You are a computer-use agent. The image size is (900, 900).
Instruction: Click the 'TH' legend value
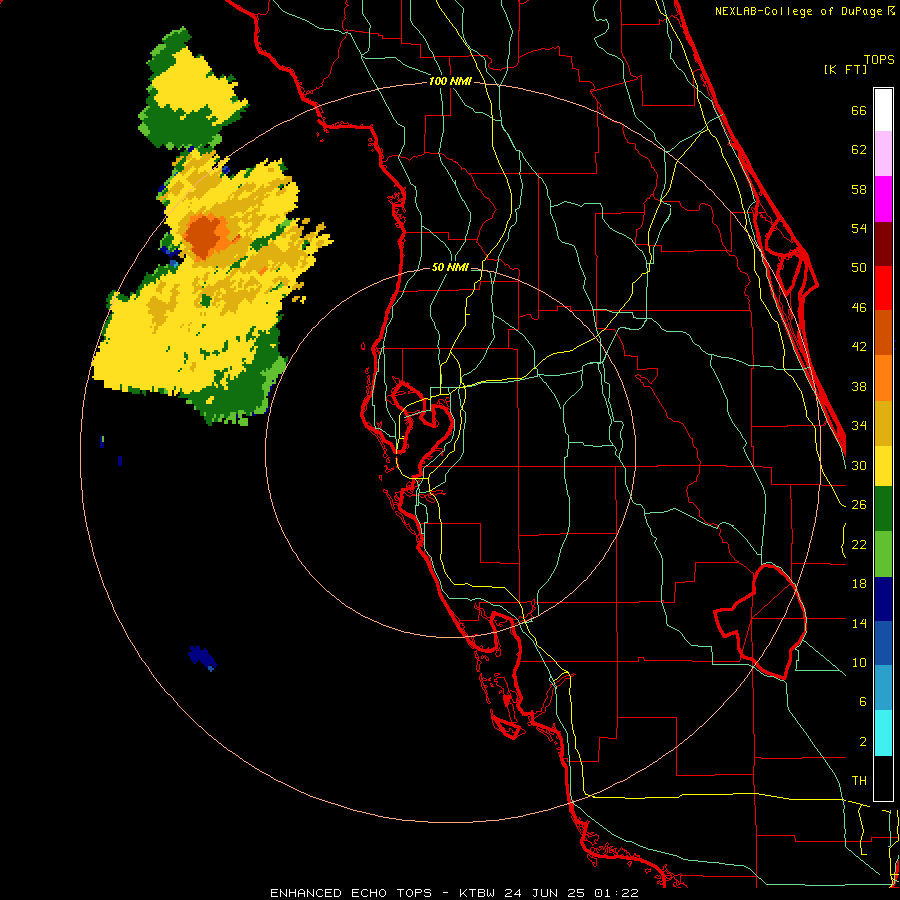(859, 781)
